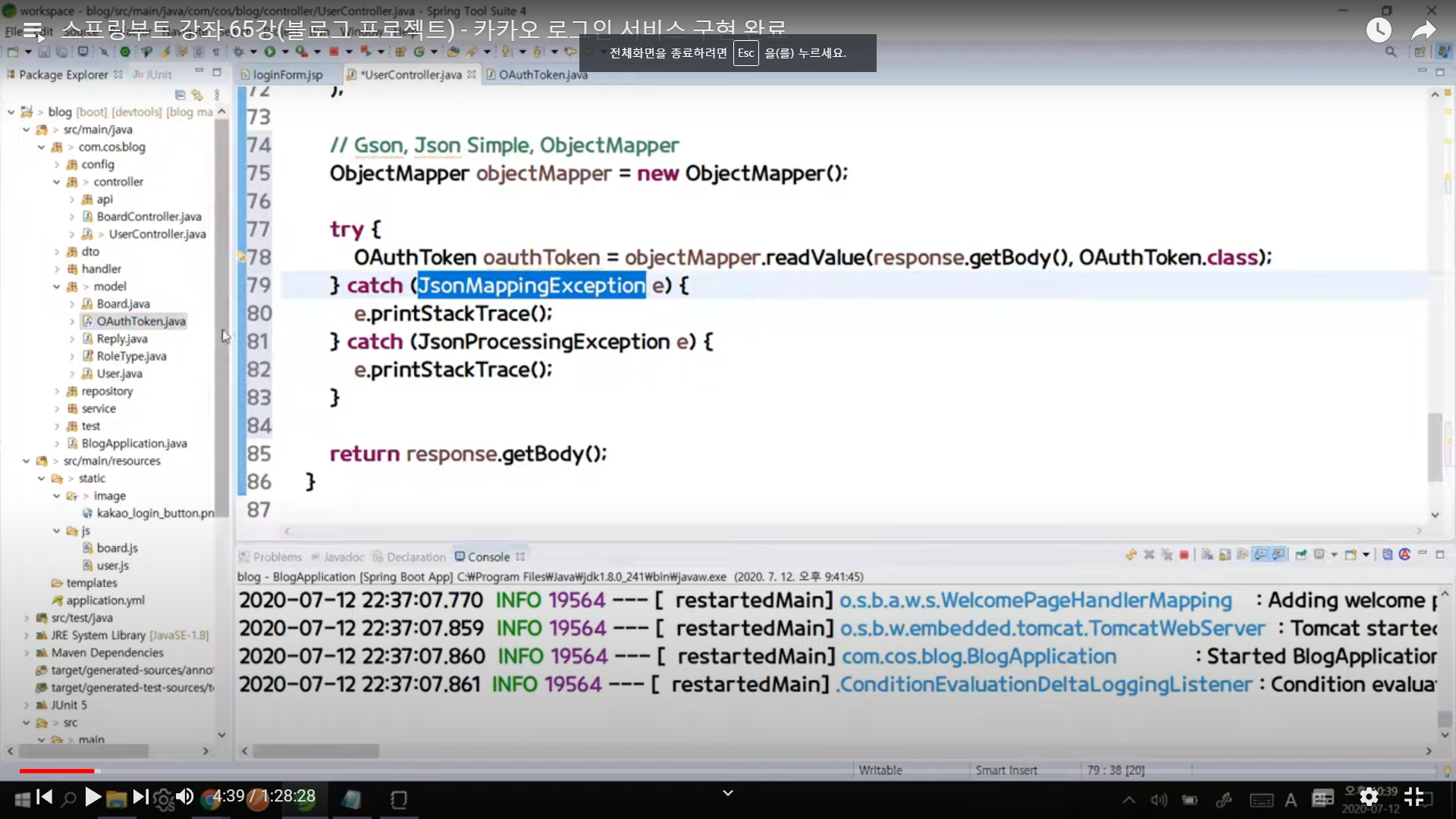Open new console view dropdown

coord(1366,555)
